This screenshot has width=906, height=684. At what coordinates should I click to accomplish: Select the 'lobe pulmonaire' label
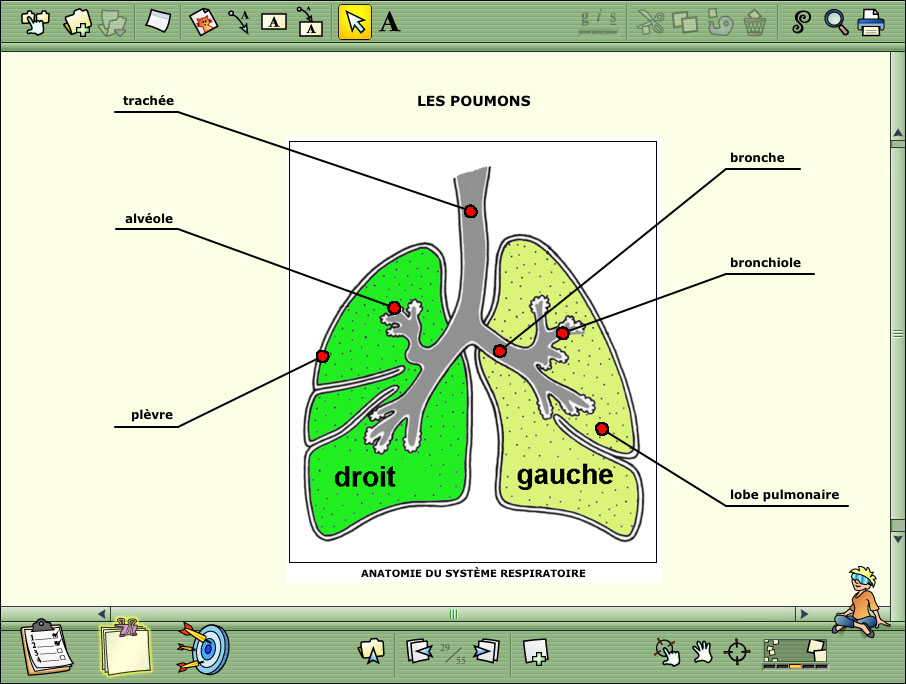click(784, 495)
